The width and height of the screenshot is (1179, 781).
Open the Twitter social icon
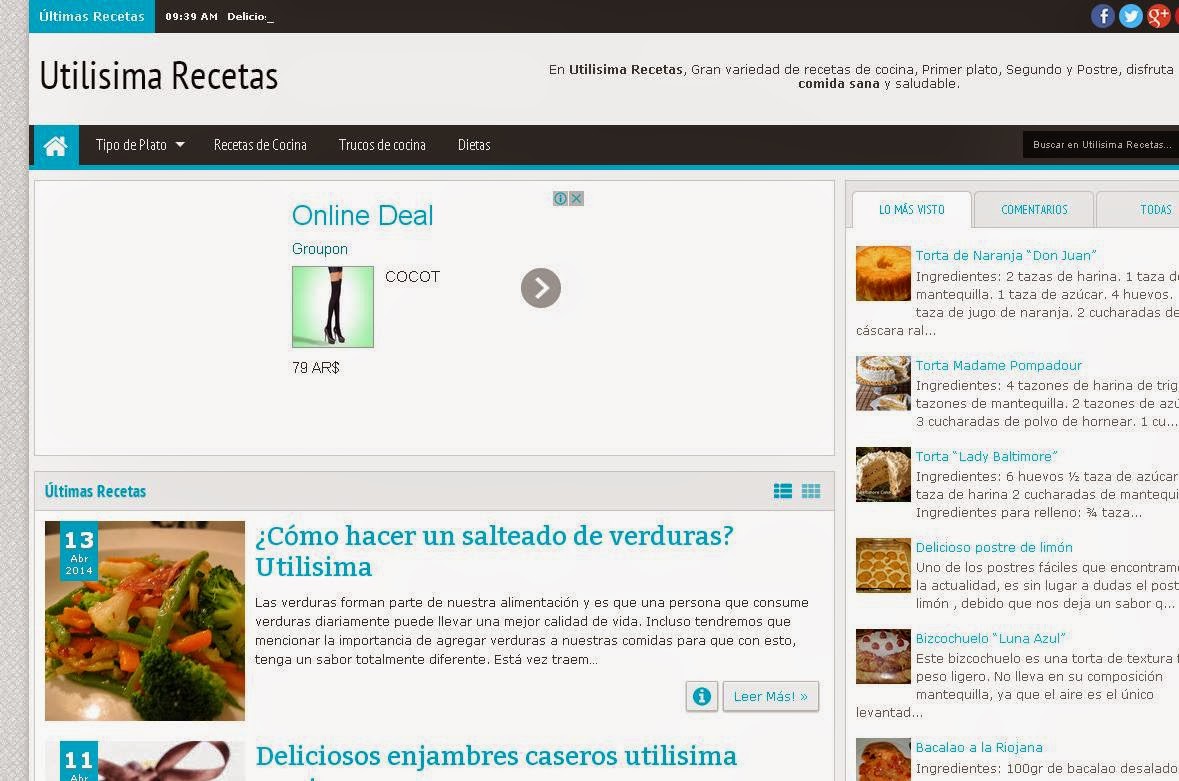pyautogui.click(x=1130, y=16)
